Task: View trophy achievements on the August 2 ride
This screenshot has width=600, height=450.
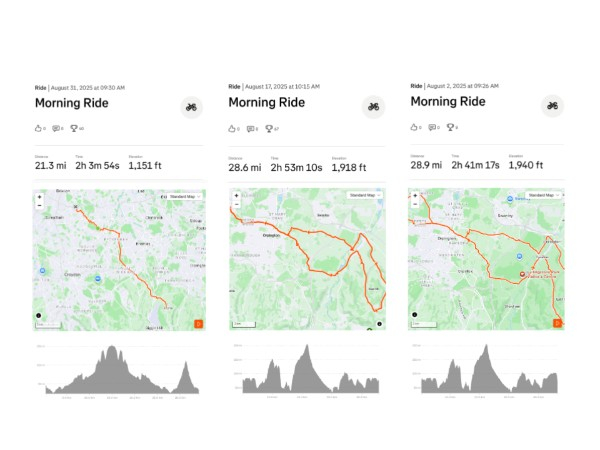Action: pos(450,128)
